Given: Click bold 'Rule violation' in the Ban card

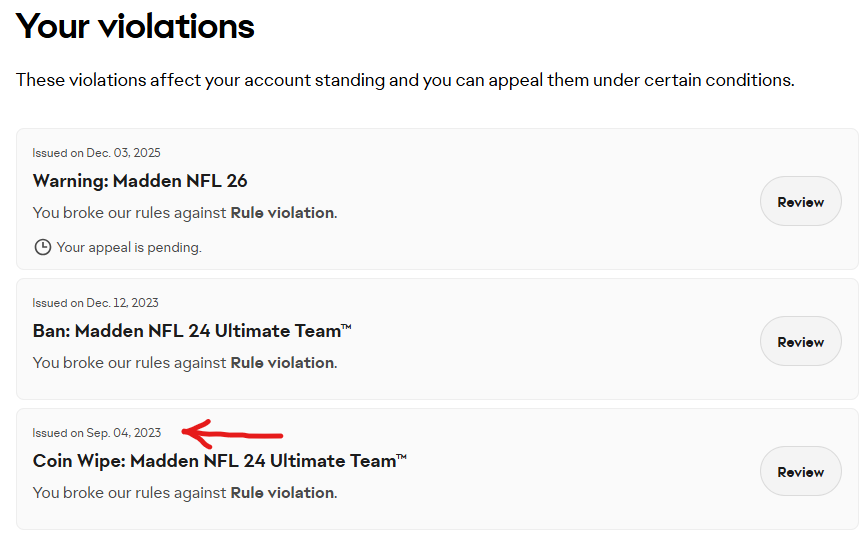Looking at the screenshot, I should 282,363.
